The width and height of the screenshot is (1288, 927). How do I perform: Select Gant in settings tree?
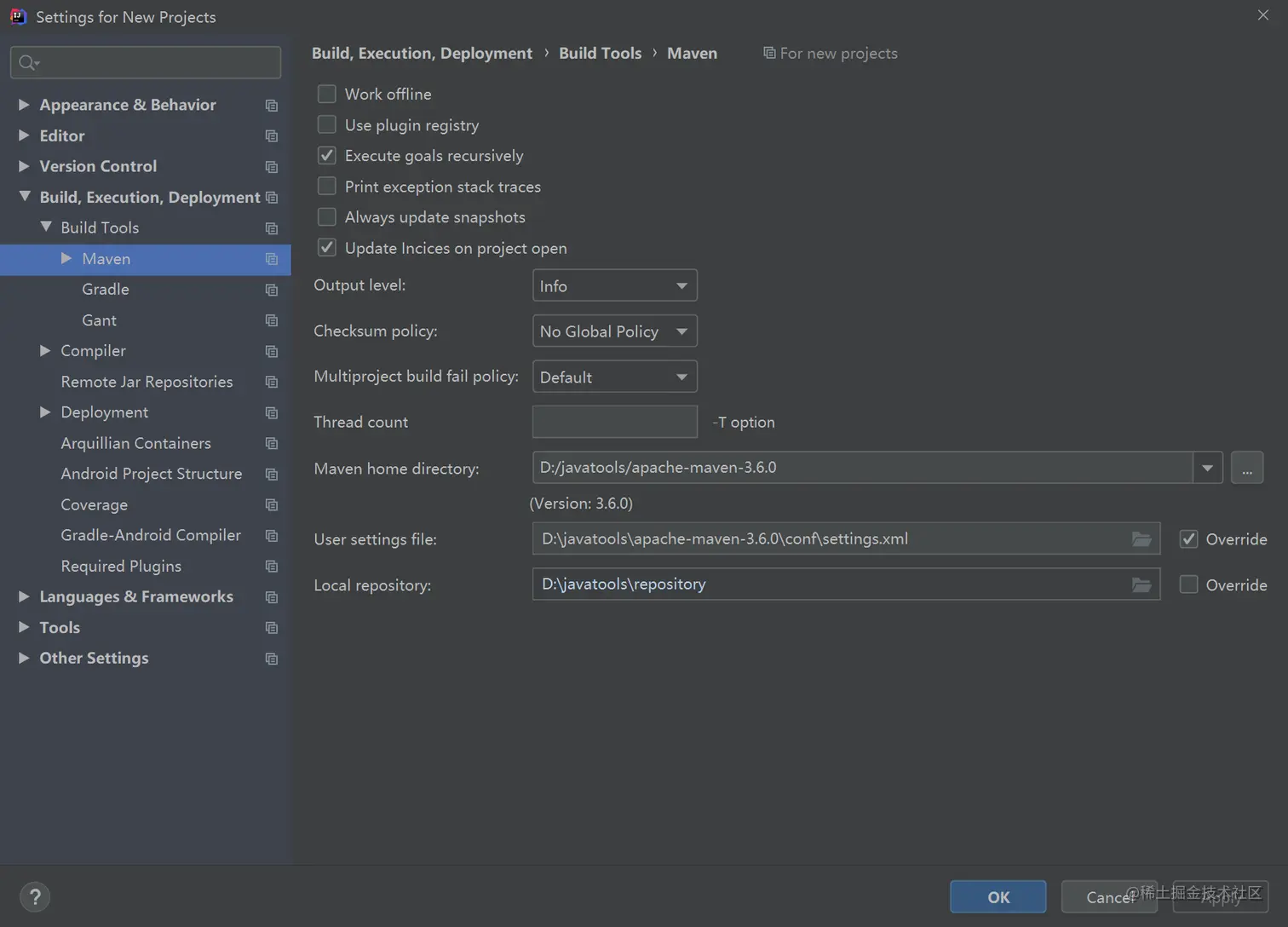coord(99,320)
